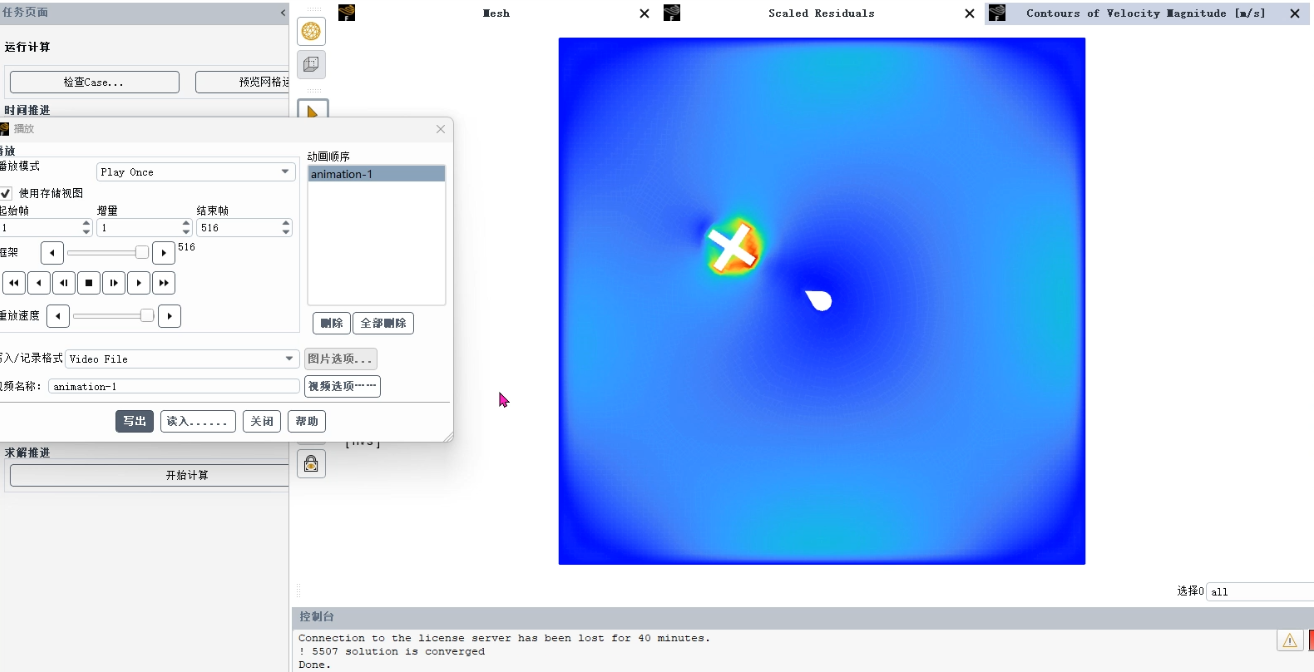Click the video name input field
This screenshot has width=1314, height=672.
[174, 386]
